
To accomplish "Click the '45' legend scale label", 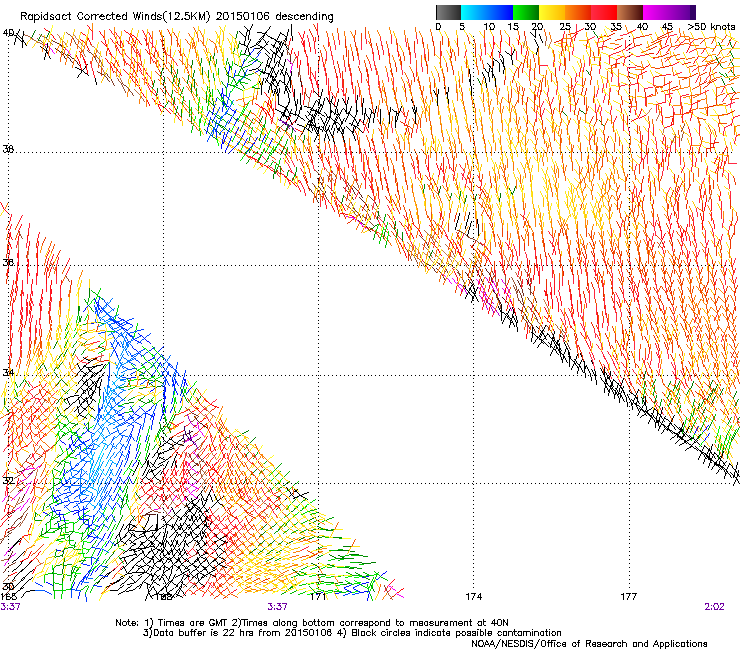I will tap(667, 27).
